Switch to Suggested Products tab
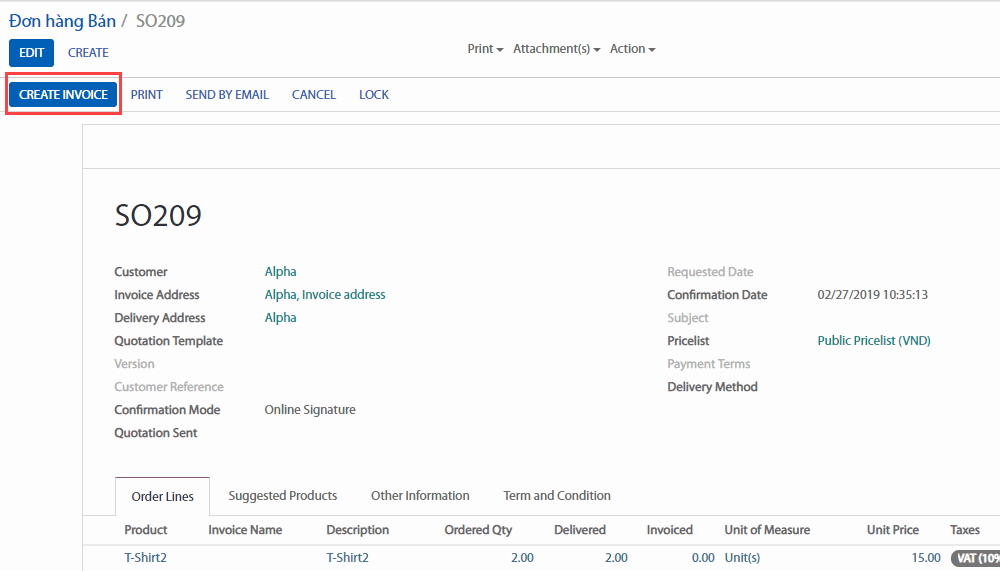Screen dimensions: 1000x571 tap(282, 496)
